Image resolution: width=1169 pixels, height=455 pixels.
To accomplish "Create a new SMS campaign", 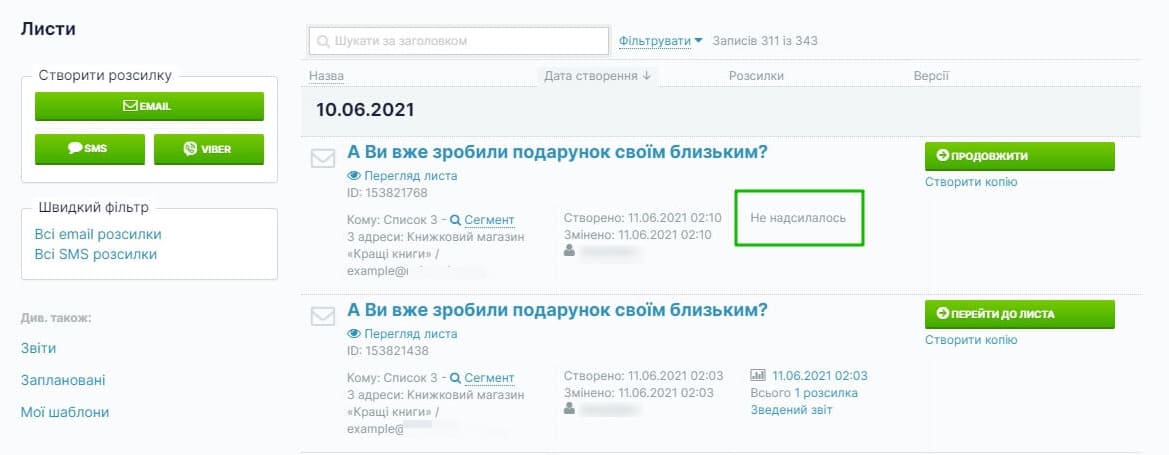I will (x=89, y=148).
